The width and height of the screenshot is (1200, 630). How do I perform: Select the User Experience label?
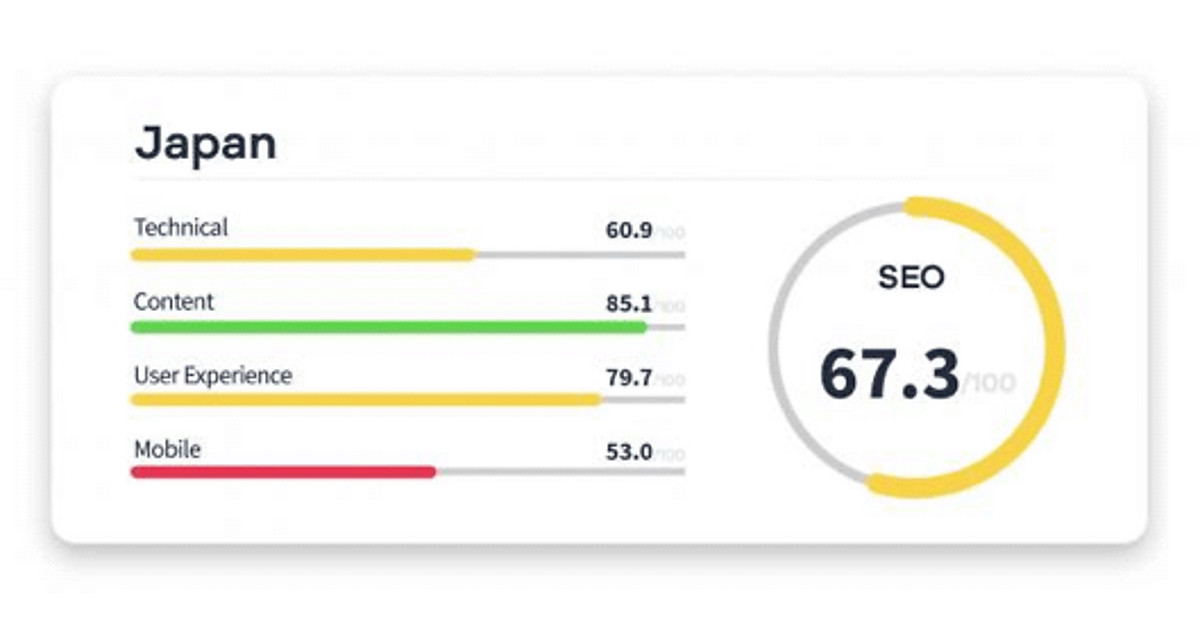[213, 376]
